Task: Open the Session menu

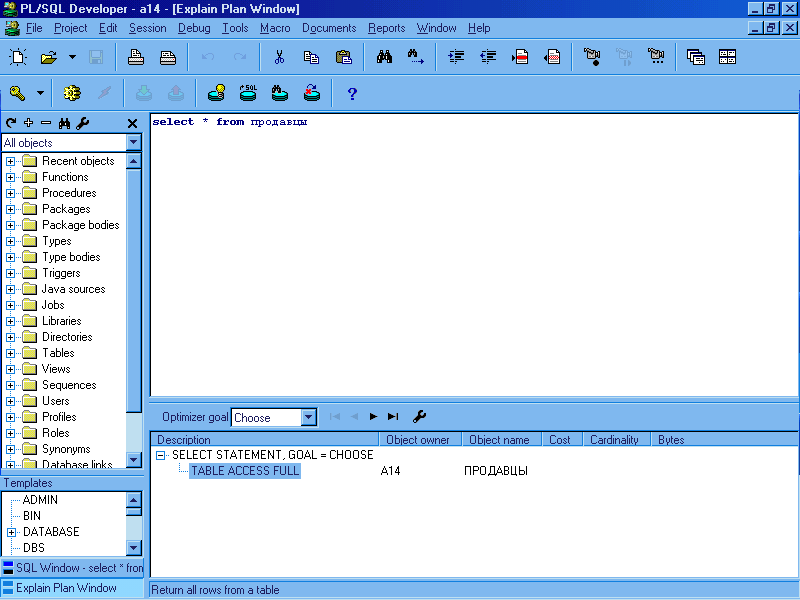Action: pos(147,28)
